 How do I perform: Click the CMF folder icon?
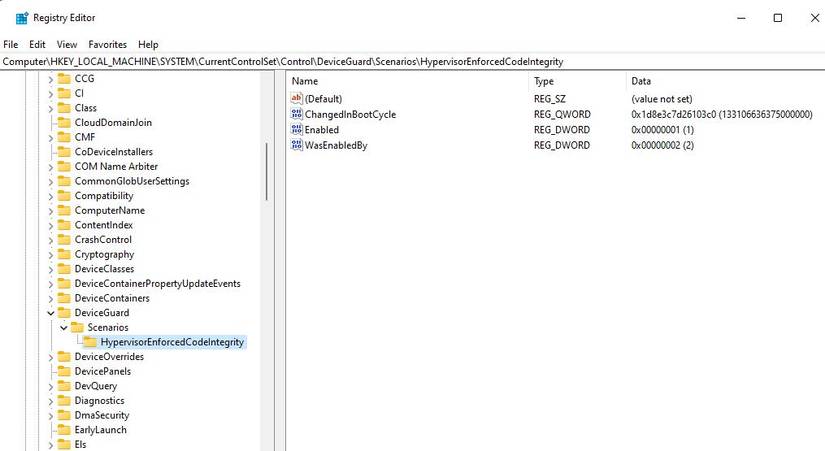tap(64, 137)
